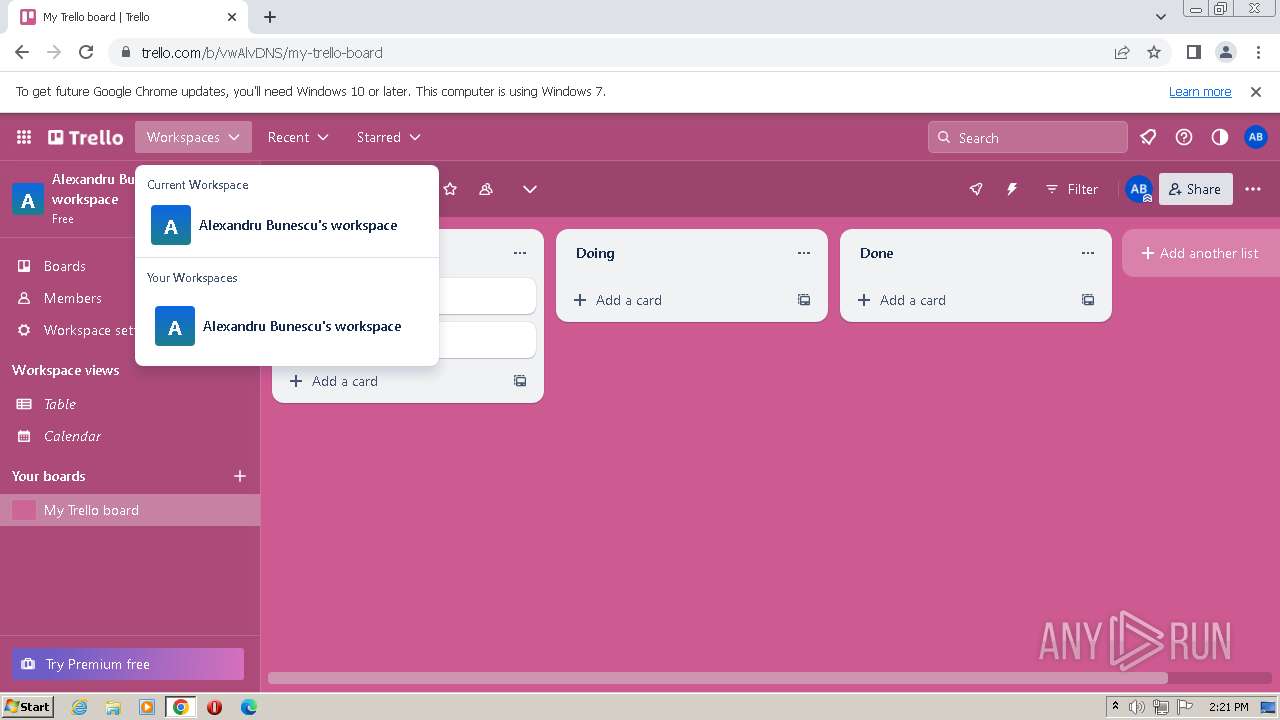Viewport: 1280px width, 720px height.
Task: Open the board Filter button
Action: (1072, 189)
